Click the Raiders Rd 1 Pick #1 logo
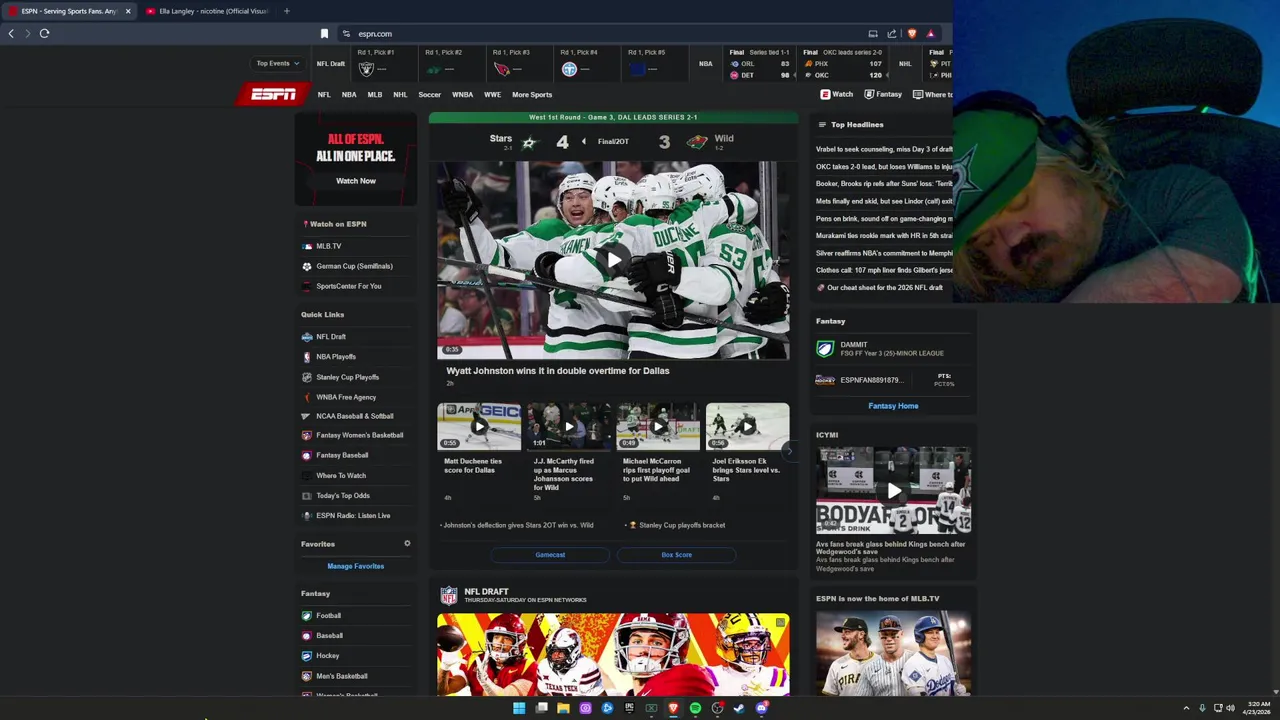 [366, 69]
